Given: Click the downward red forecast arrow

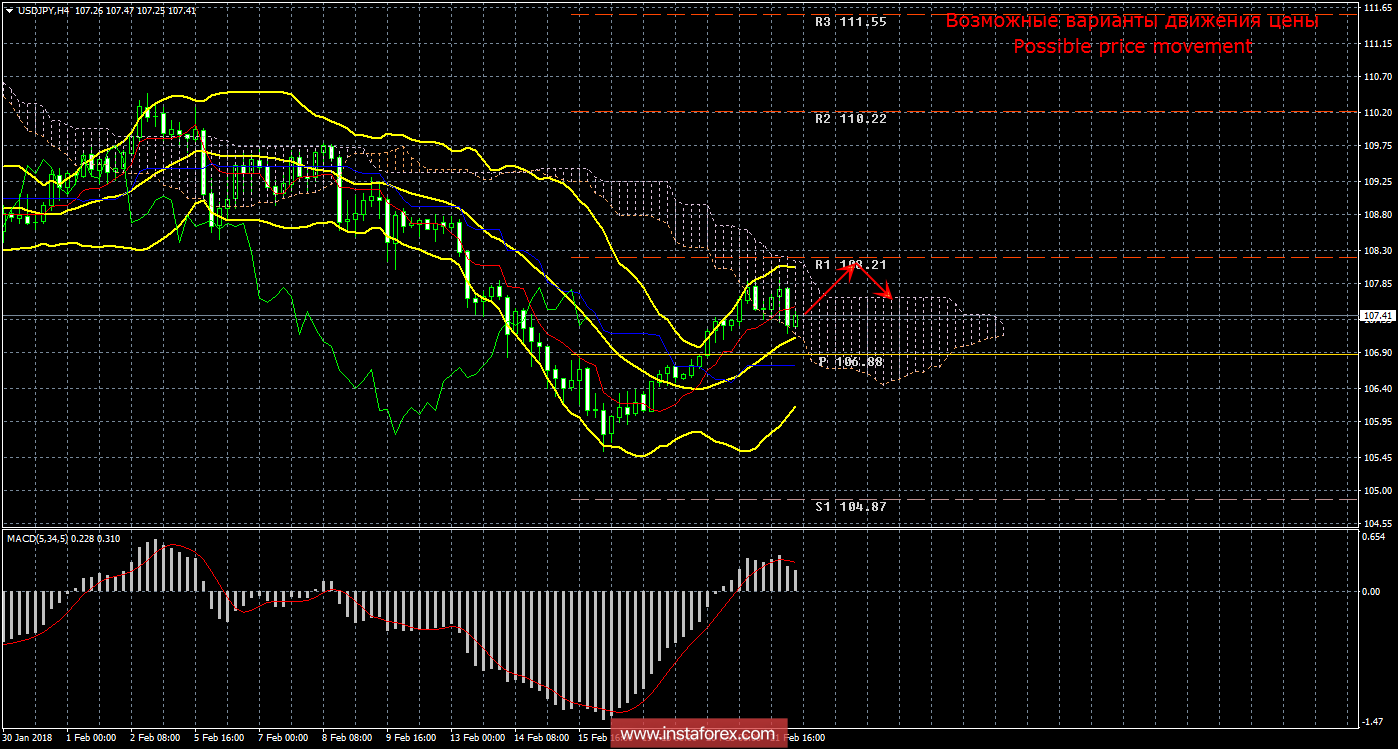Looking at the screenshot, I should pyautogui.click(x=875, y=281).
